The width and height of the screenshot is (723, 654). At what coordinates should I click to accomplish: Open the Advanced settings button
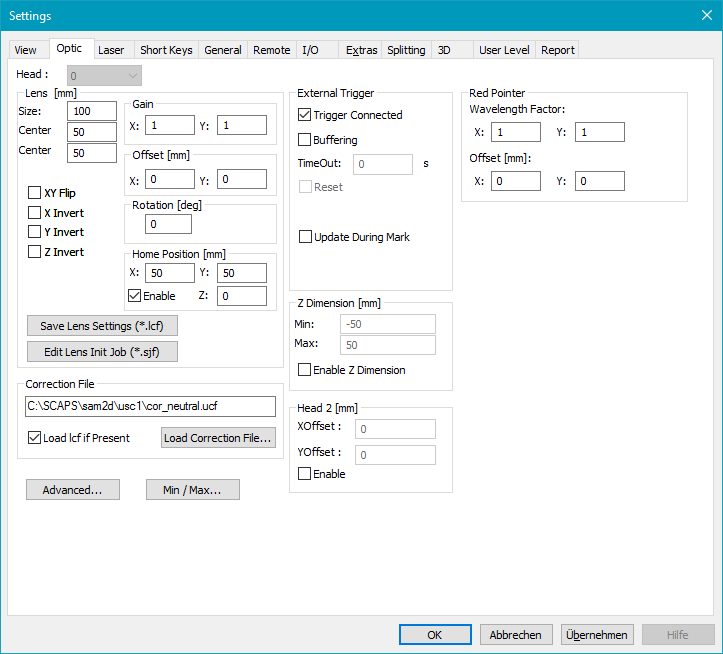72,490
